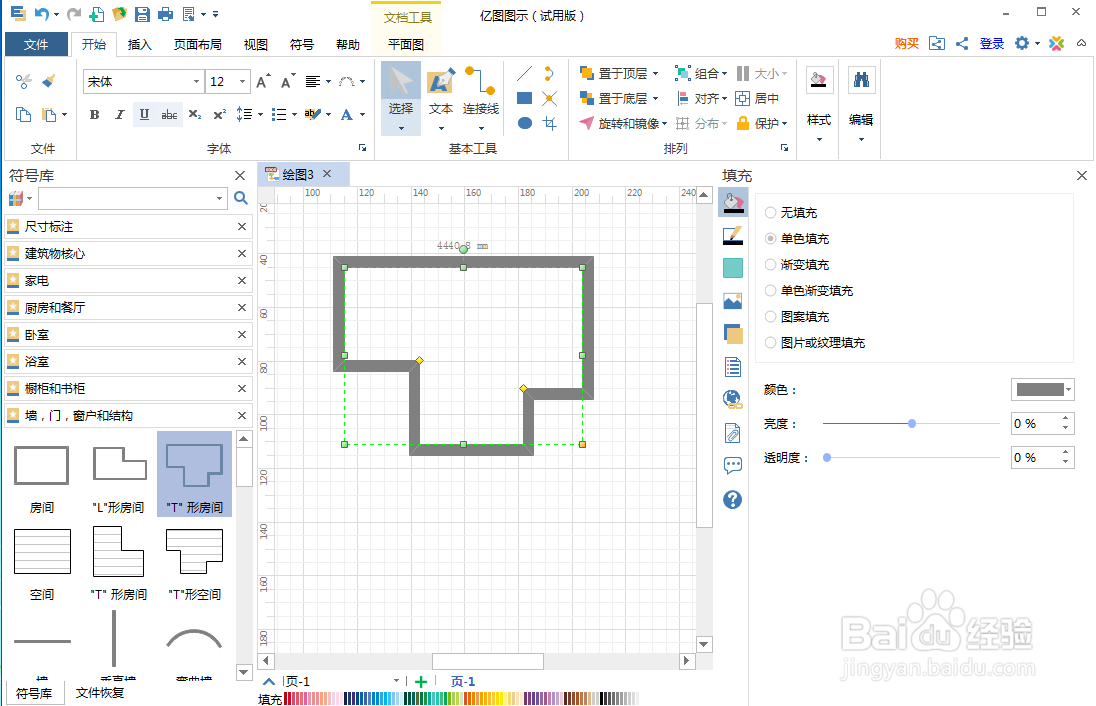Screen dimensions: 1096x706
Task: Click the symbol library search magnifier
Action: 240,199
